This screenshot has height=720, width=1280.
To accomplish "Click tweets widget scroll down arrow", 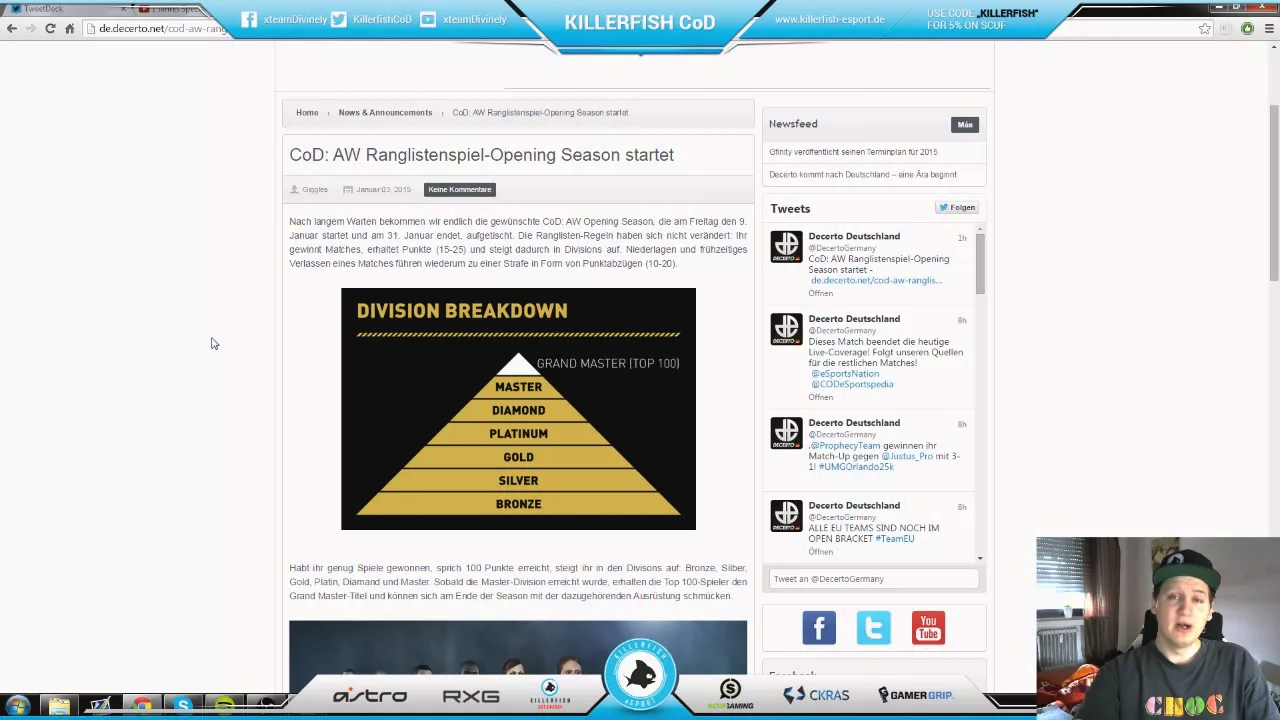I will pos(980,558).
